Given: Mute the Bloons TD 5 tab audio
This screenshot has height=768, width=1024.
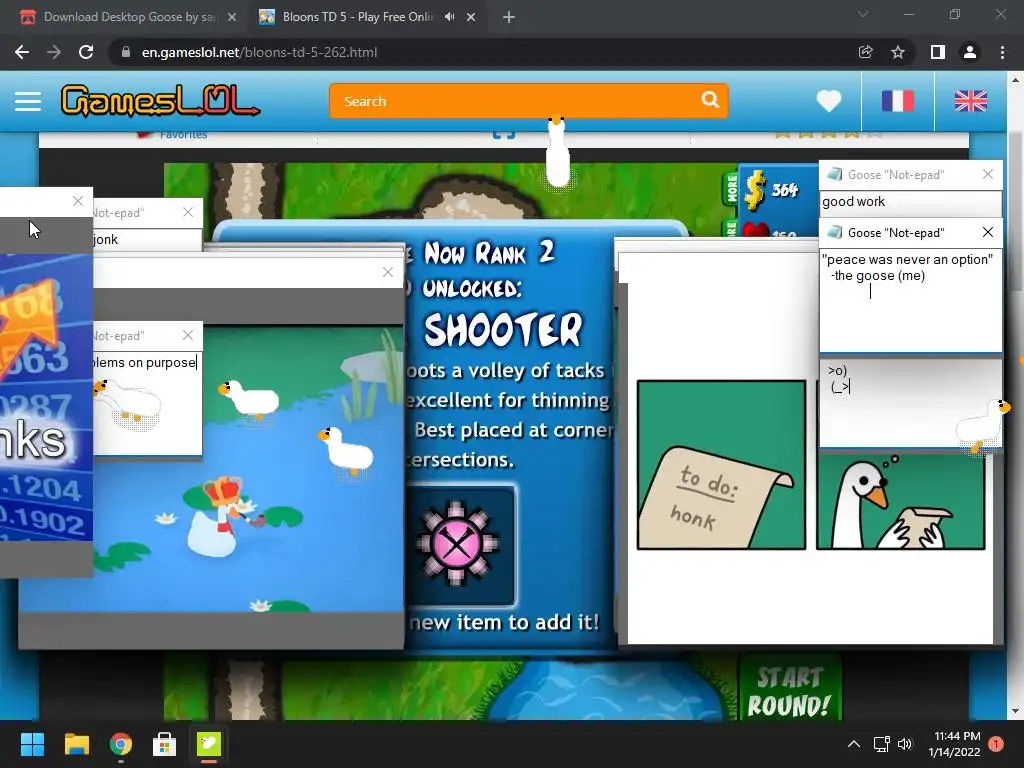Looking at the screenshot, I should 449,17.
